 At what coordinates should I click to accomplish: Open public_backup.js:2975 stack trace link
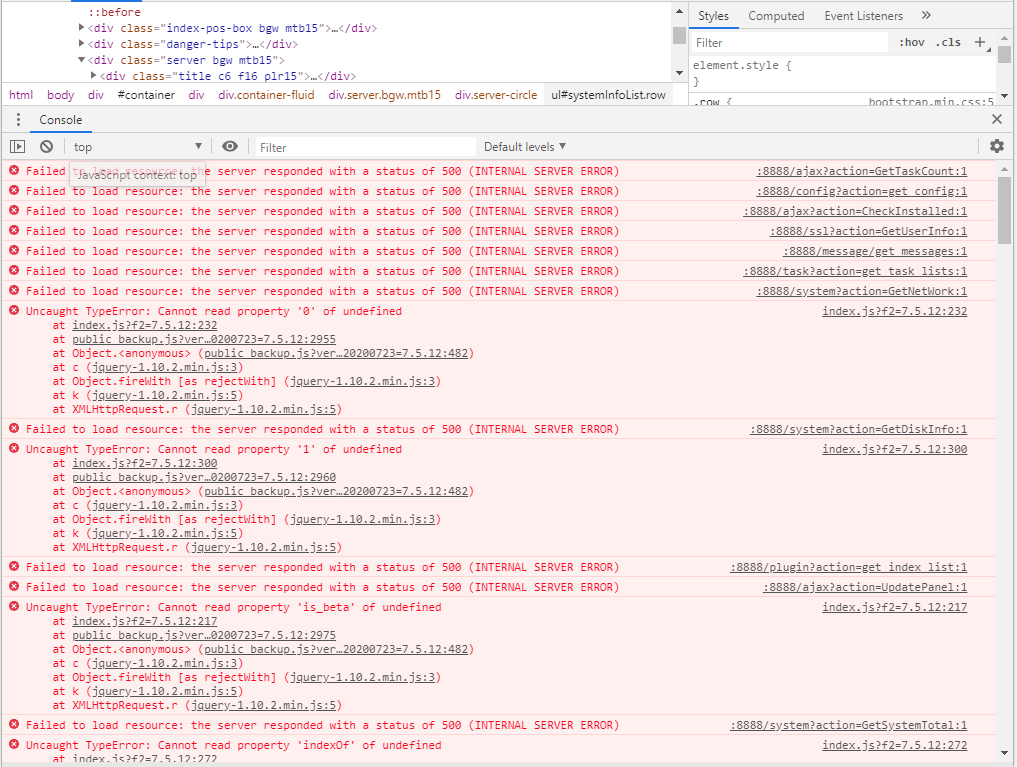pos(204,635)
